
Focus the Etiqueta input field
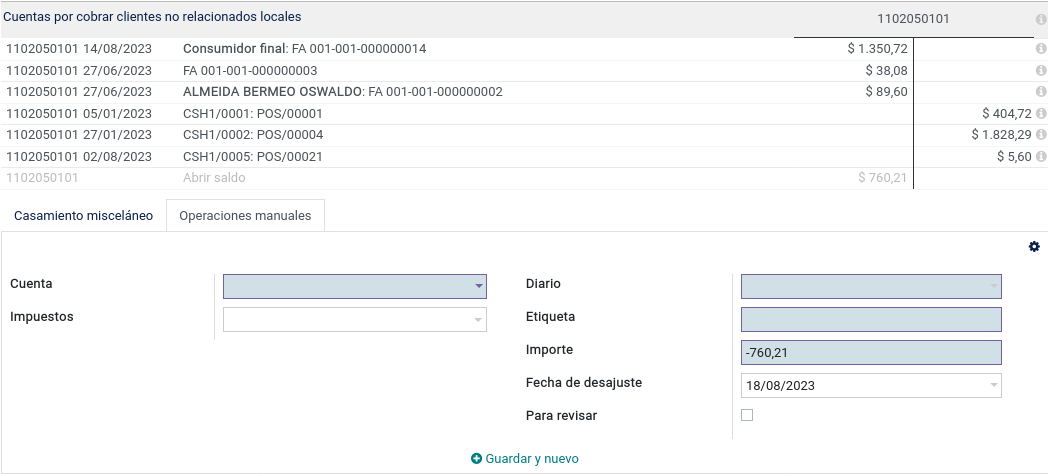871,320
